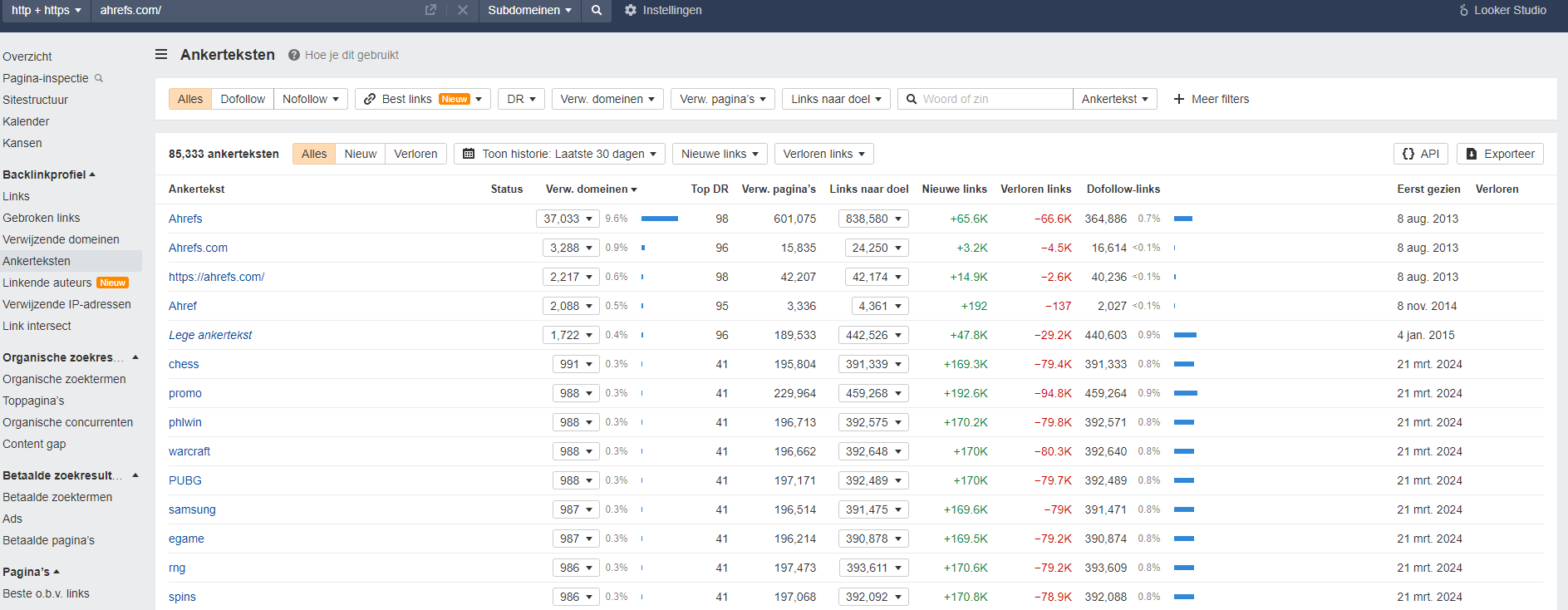The width and height of the screenshot is (1568, 610).
Task: Switch to Verloren anchors tab
Action: [415, 154]
